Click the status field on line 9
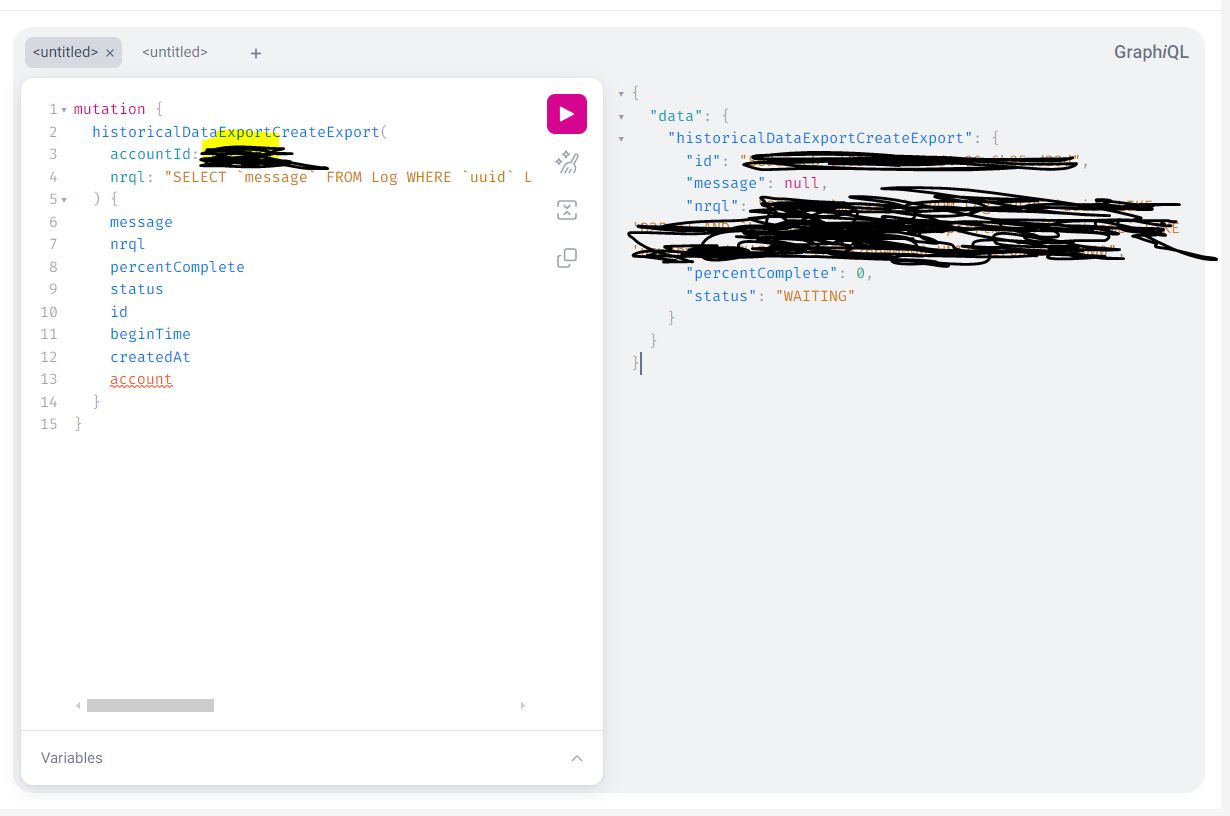Viewport: 1230px width, 816px height. coord(137,289)
